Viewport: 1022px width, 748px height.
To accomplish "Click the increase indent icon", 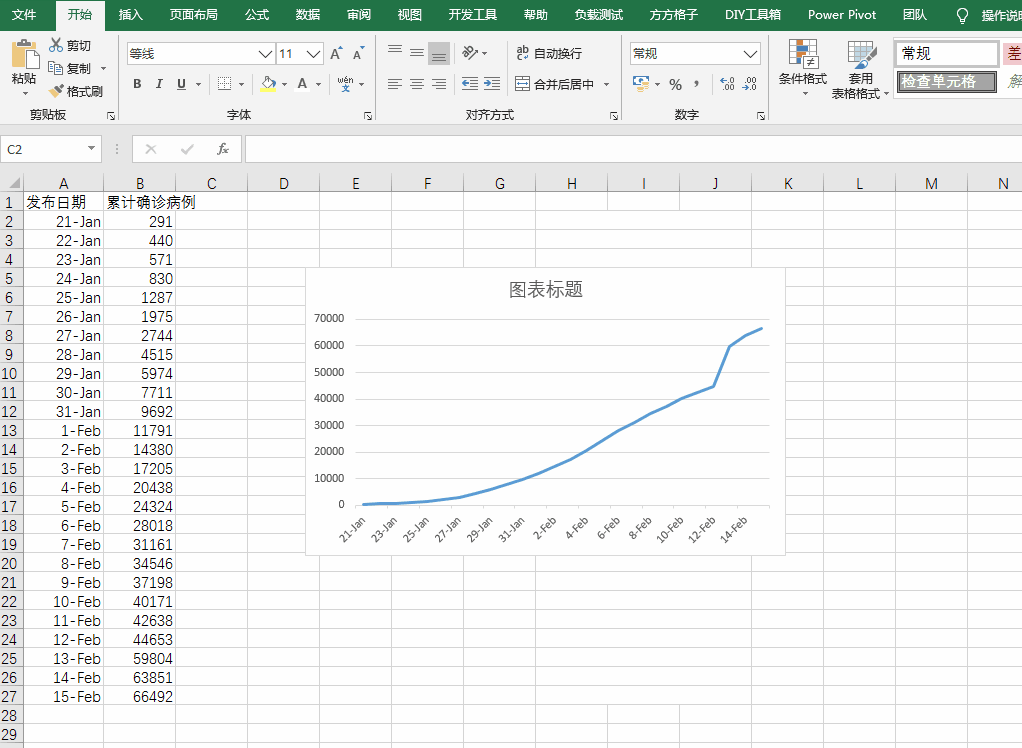I will click(491, 84).
